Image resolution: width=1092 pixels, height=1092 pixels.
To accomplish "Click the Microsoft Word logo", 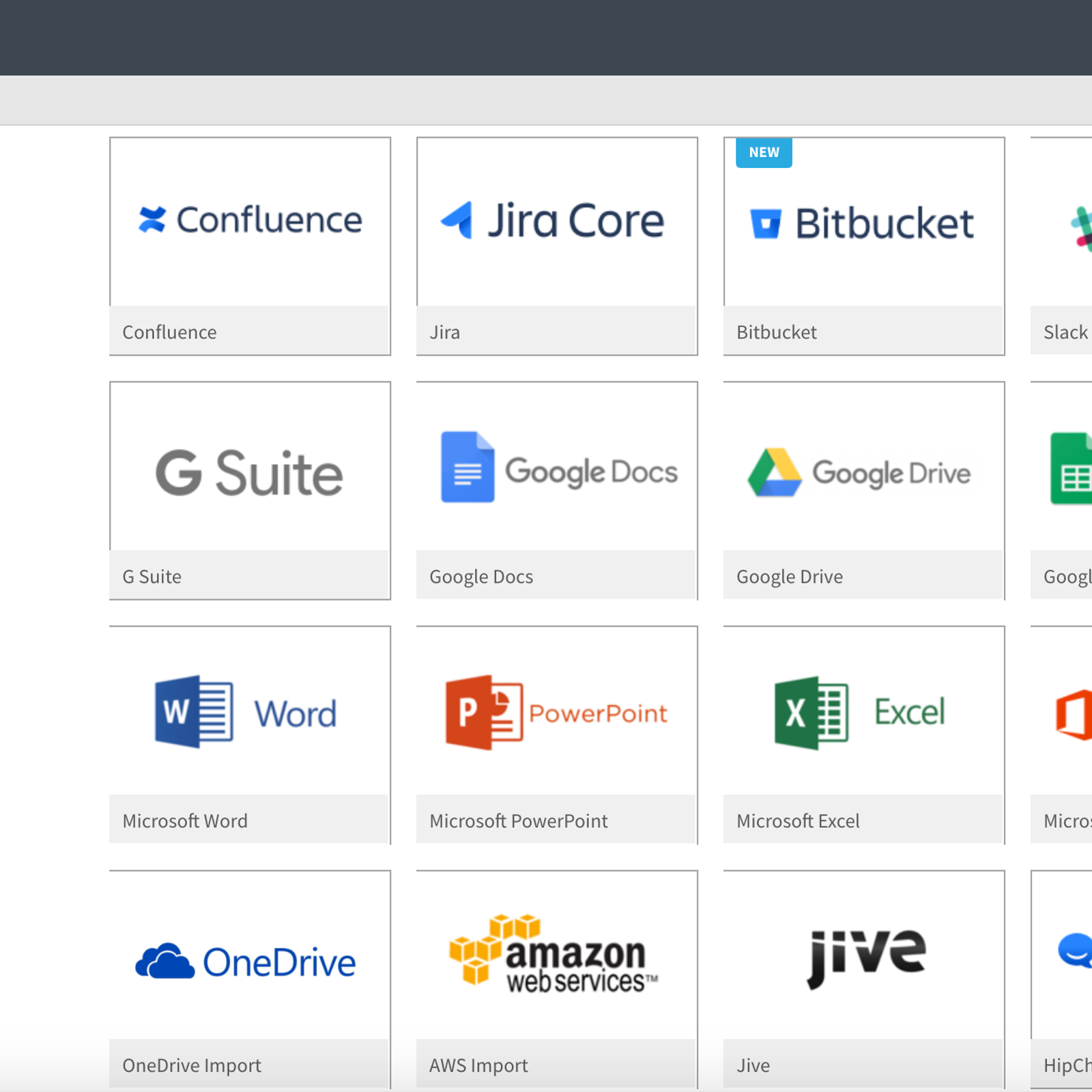I will (x=246, y=712).
